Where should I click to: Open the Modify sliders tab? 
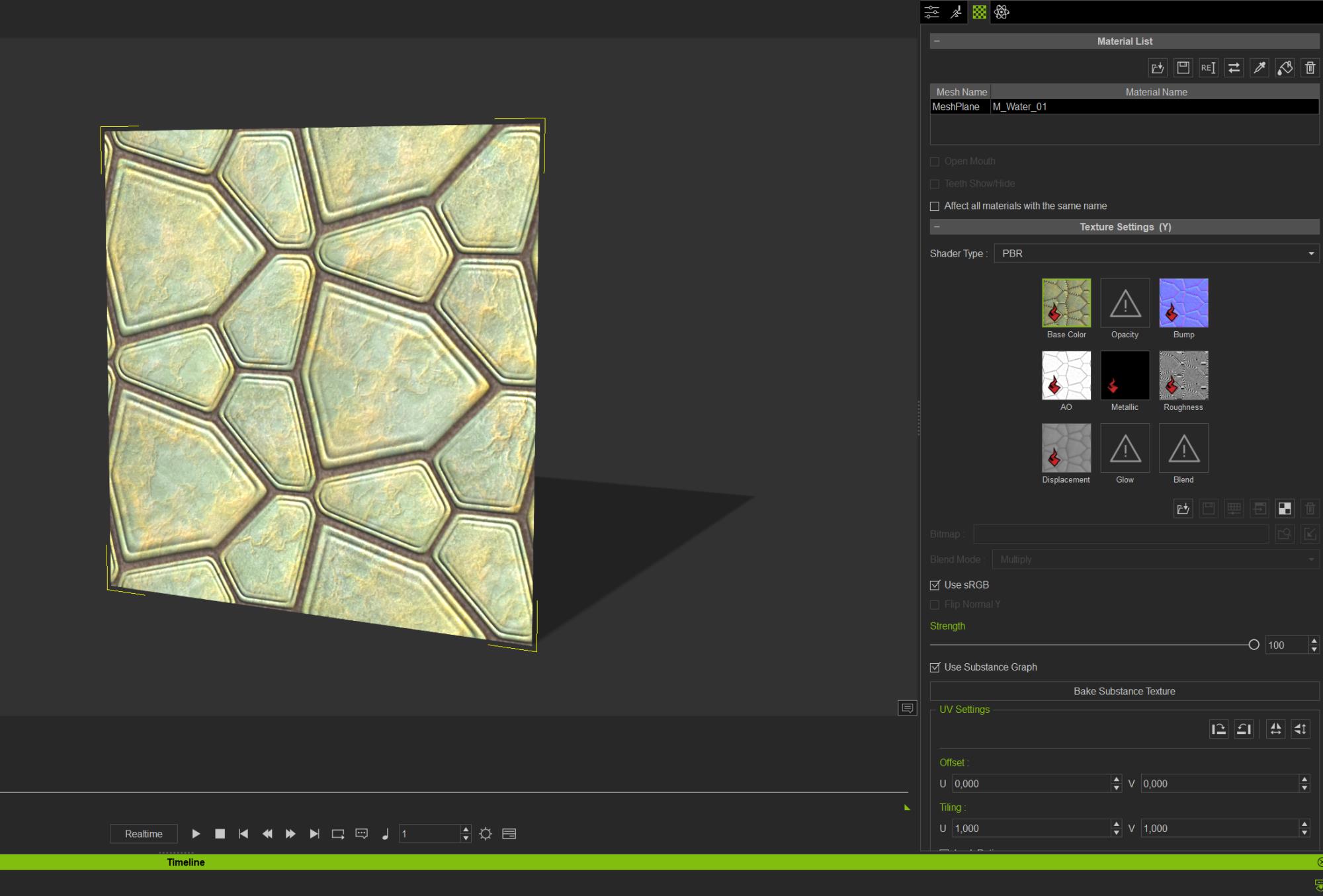click(932, 12)
